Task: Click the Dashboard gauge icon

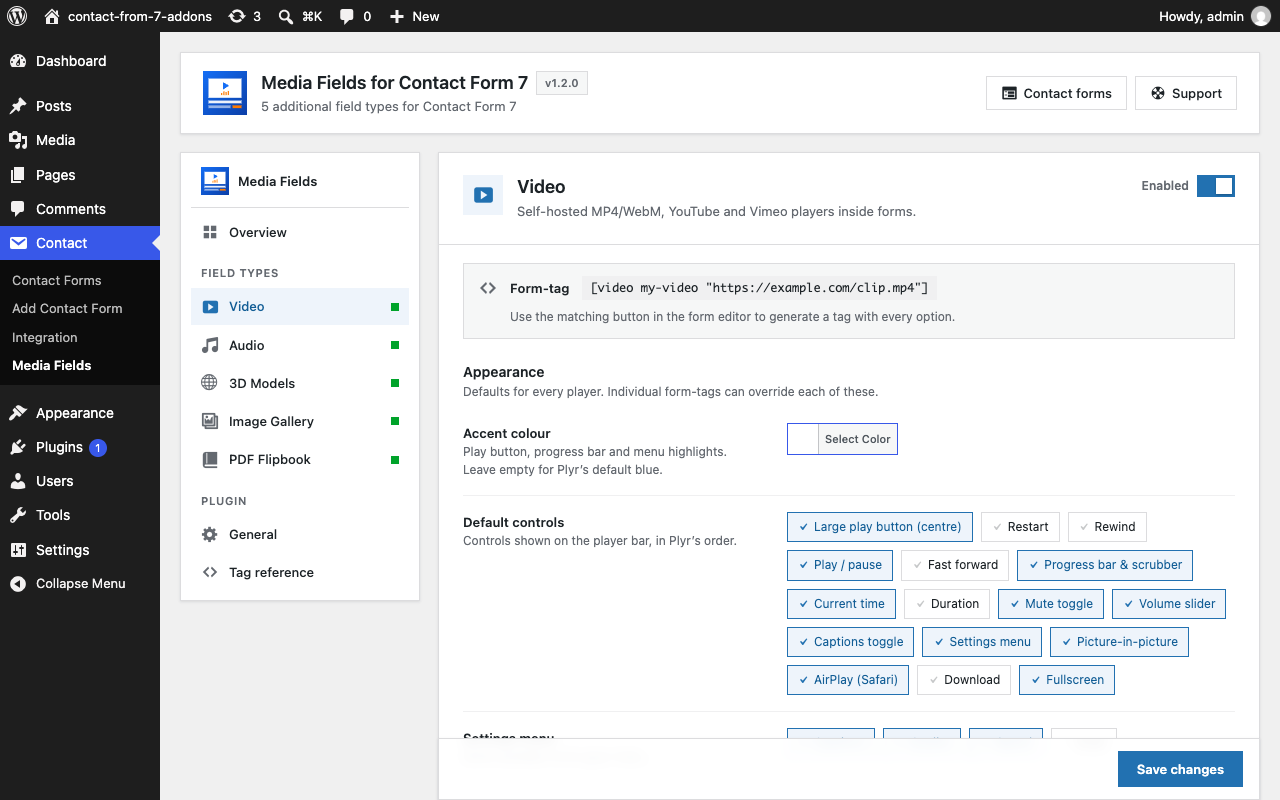Action: (18, 61)
